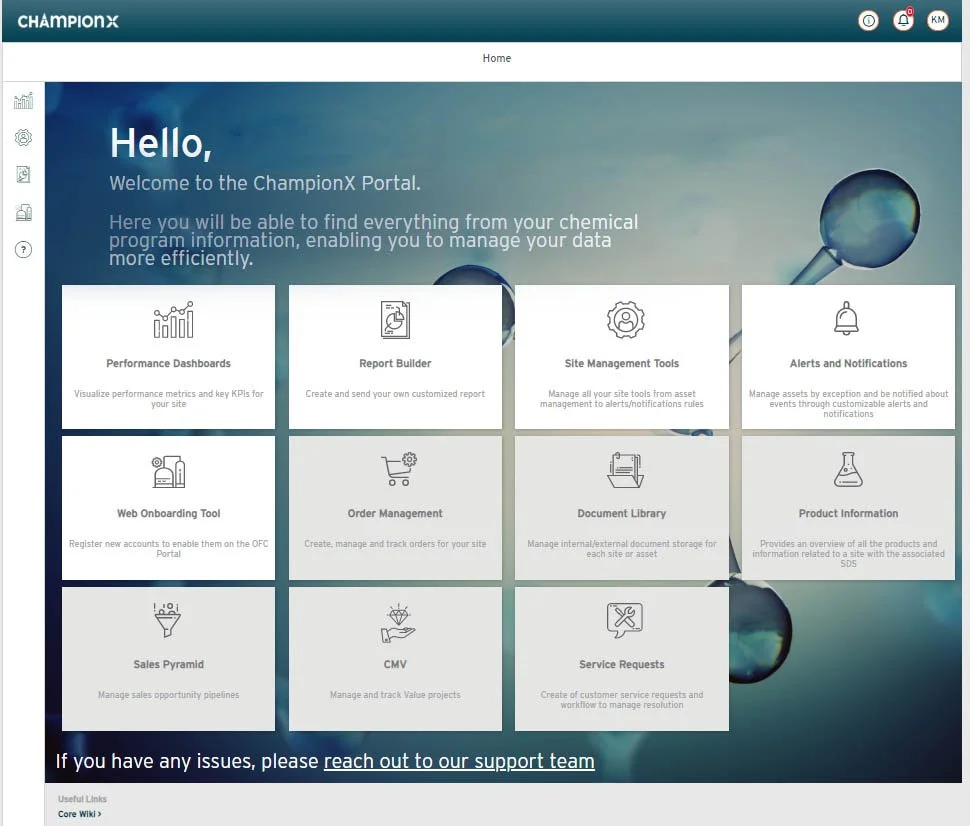Click the ChampionX logo in header
The width and height of the screenshot is (970, 826).
coord(68,21)
